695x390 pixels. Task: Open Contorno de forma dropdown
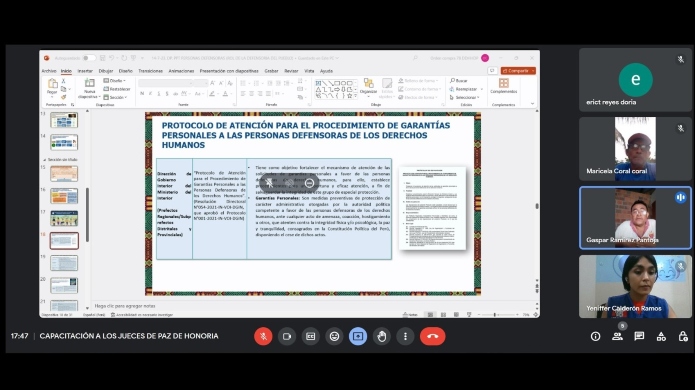[x=418, y=89]
